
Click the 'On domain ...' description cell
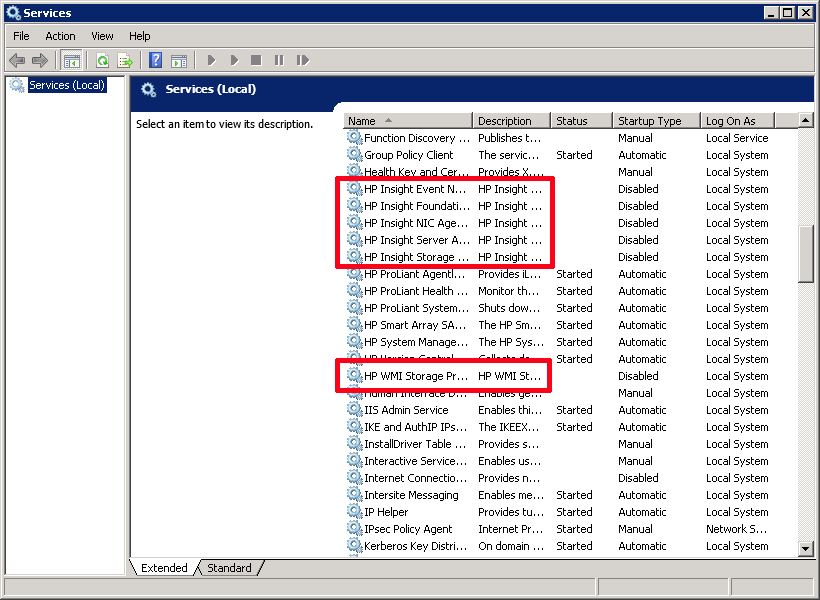[511, 546]
